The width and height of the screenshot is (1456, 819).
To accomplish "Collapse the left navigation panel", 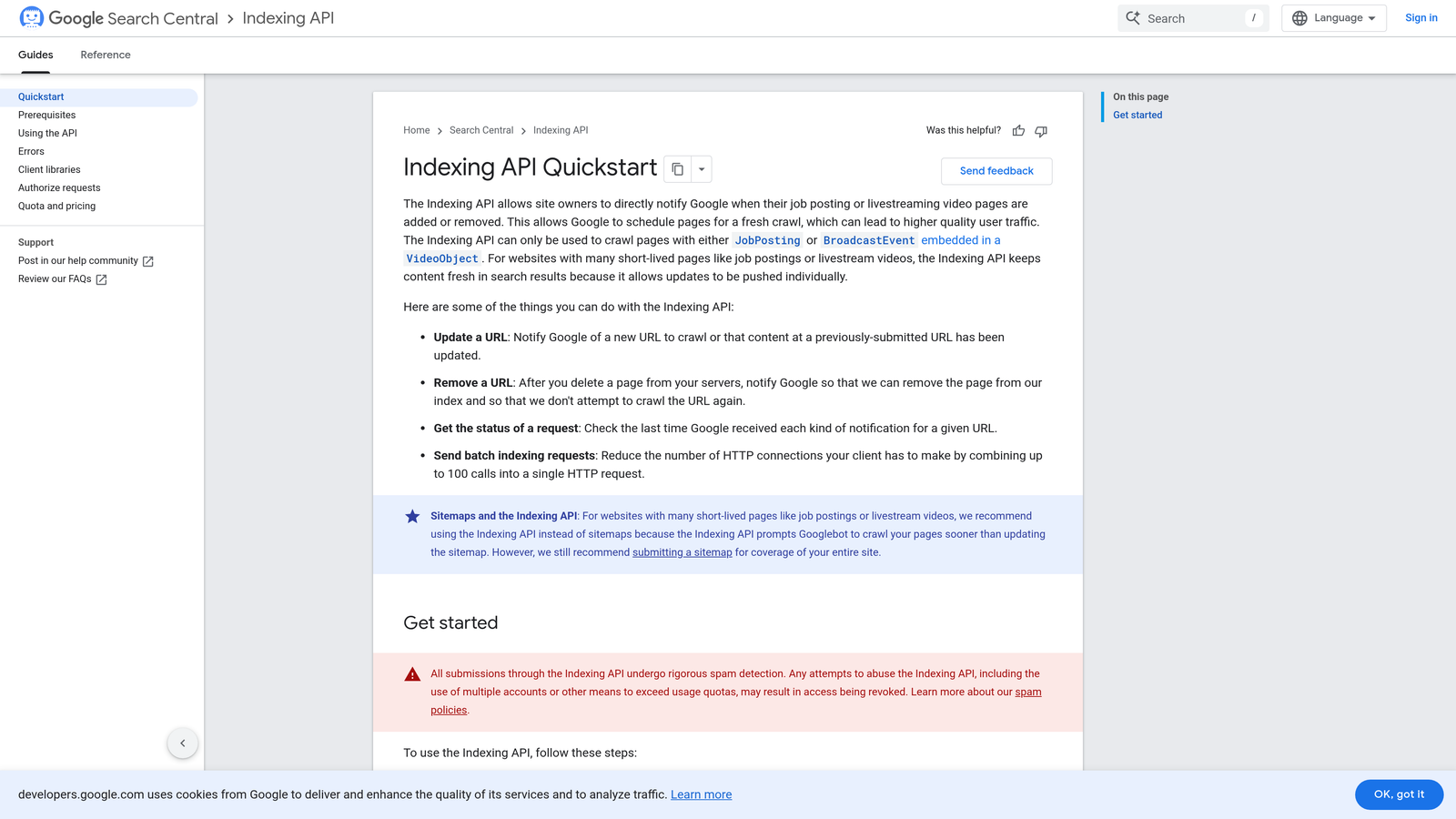I will point(182,743).
